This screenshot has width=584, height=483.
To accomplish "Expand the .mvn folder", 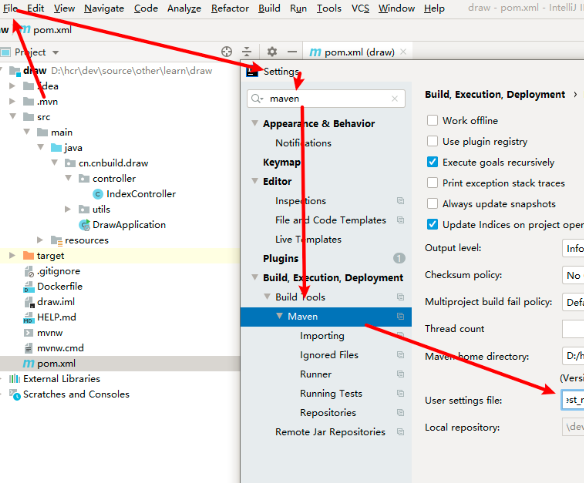I will (x=12, y=101).
